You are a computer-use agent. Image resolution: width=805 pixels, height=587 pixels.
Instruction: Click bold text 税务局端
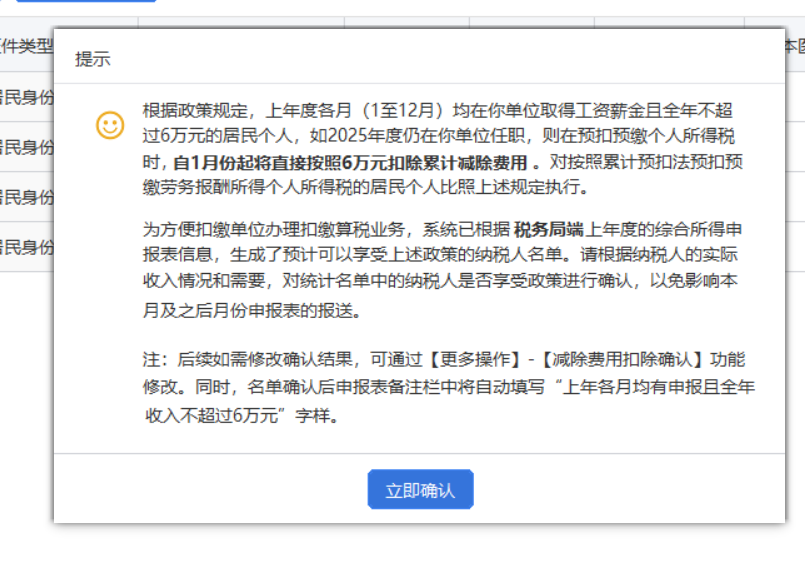pos(549,230)
